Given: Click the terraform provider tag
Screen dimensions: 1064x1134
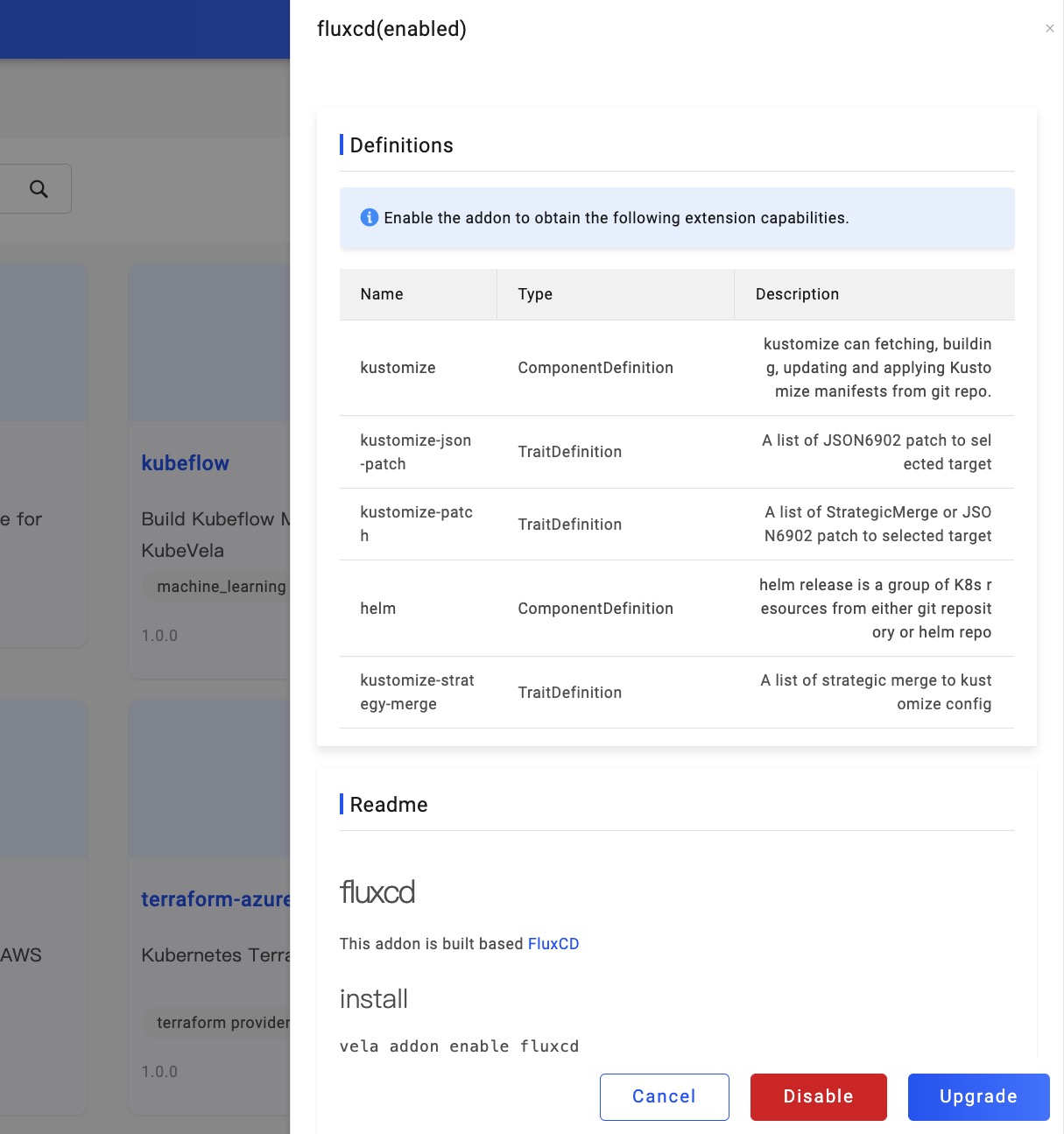Looking at the screenshot, I should click(222, 1023).
